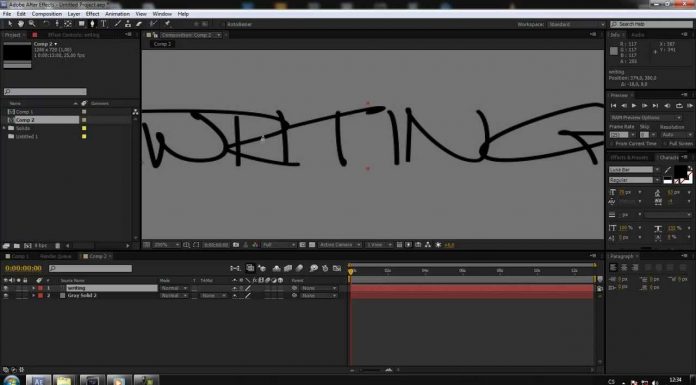This screenshot has width=696, height=385.
Task: Open the Animation menu
Action: 117,14
